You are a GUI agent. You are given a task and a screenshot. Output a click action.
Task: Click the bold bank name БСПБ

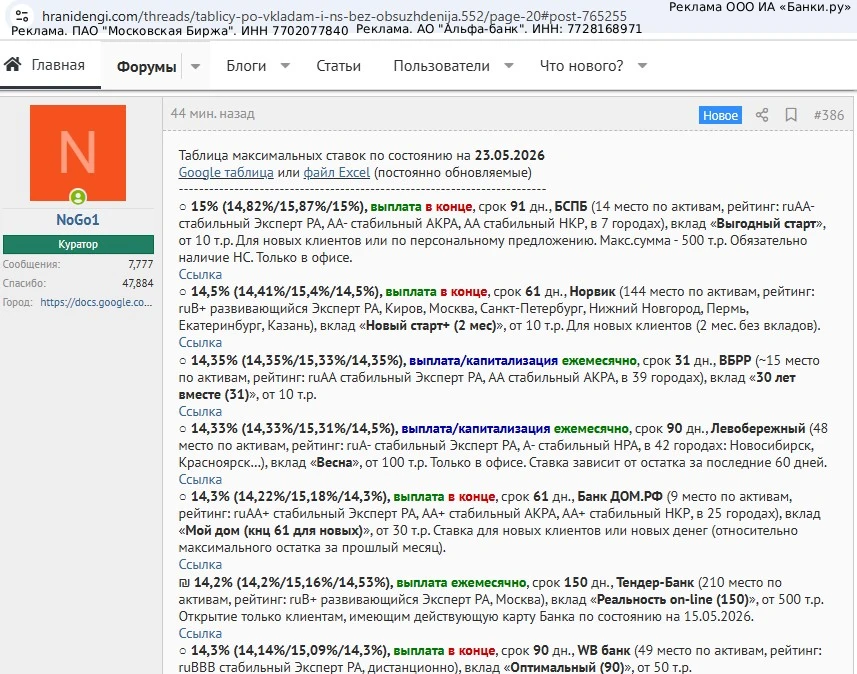pyautogui.click(x=571, y=207)
